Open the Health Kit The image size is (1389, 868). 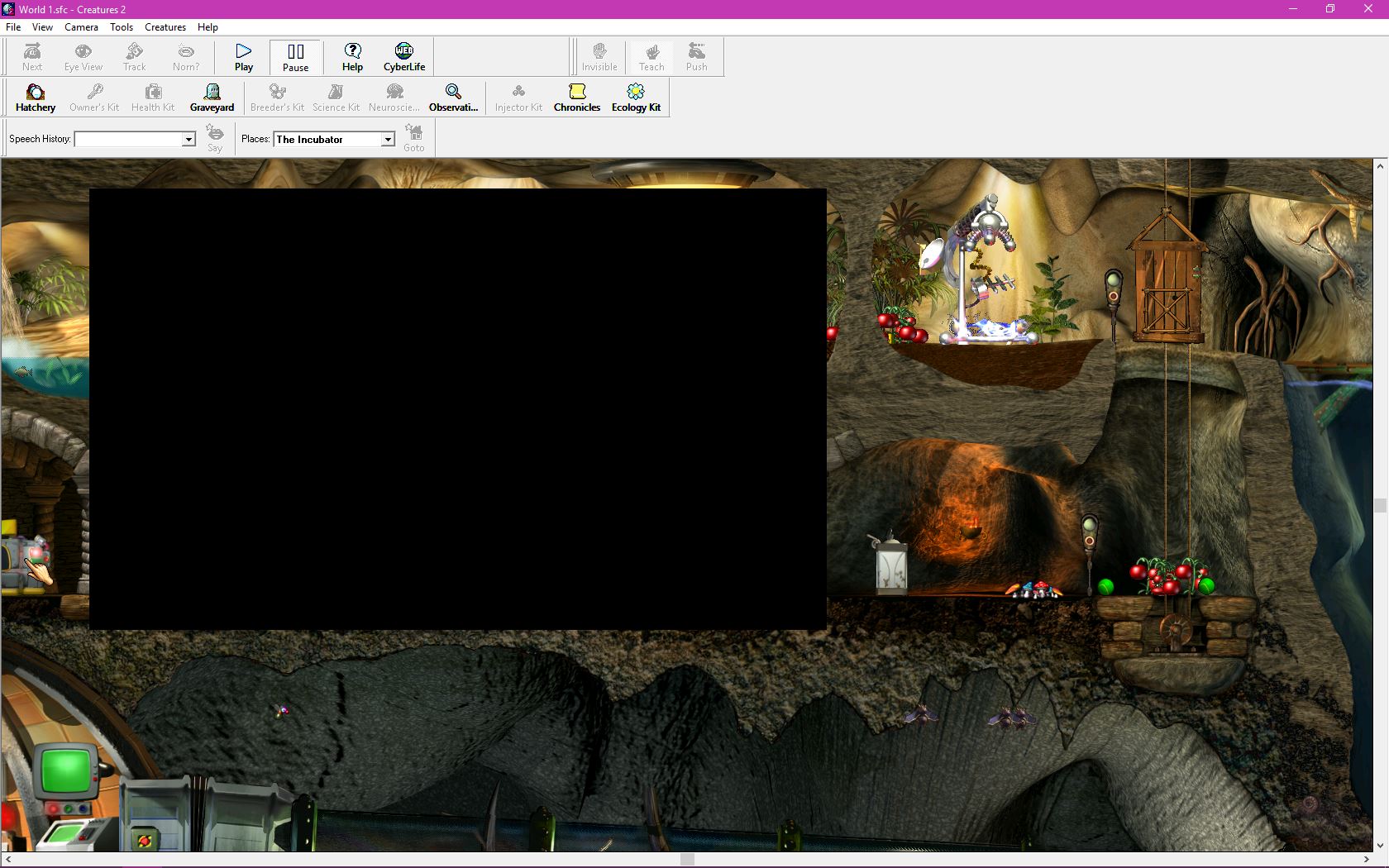(x=153, y=98)
